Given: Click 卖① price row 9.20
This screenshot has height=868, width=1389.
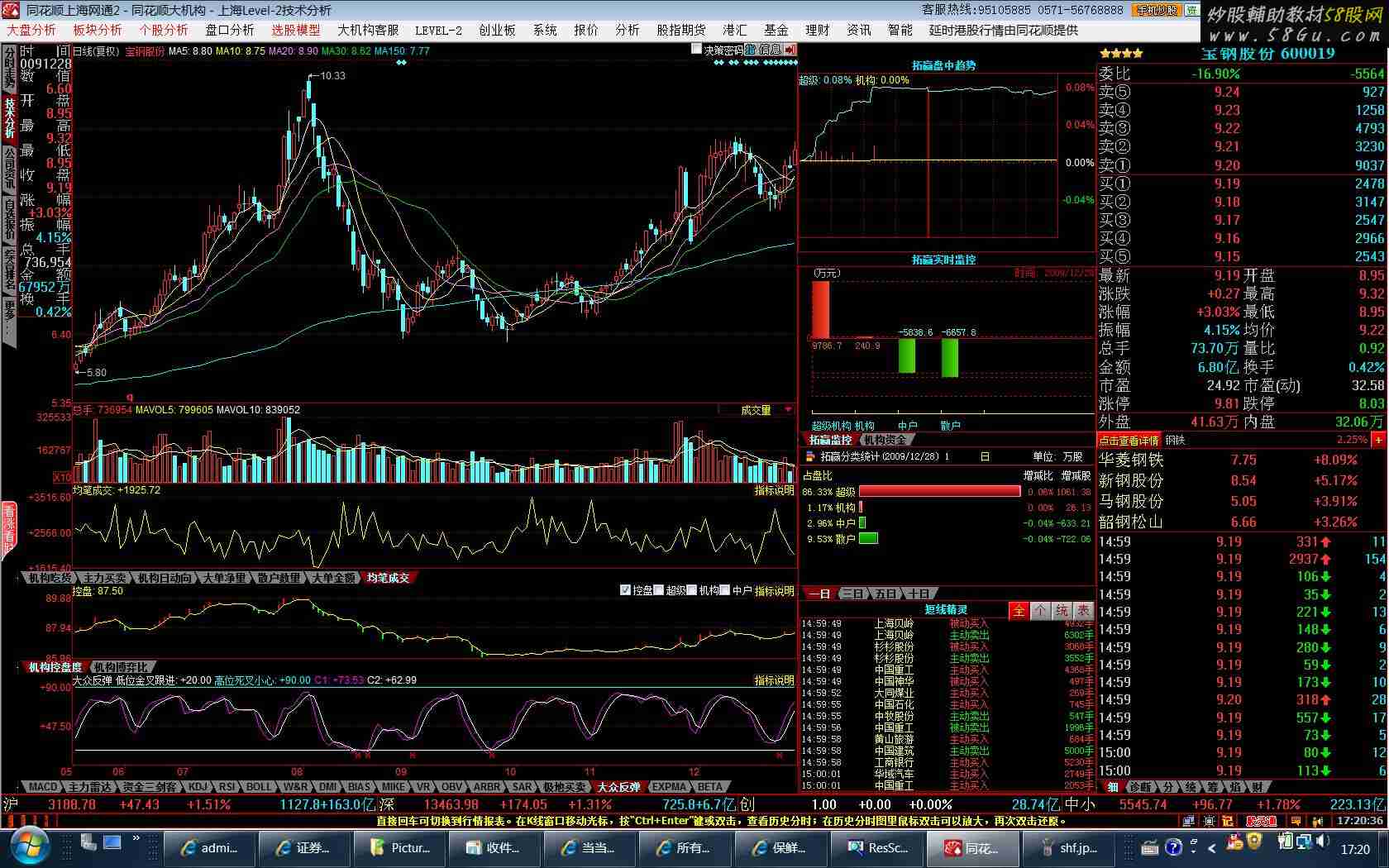Looking at the screenshot, I should coord(1242,165).
